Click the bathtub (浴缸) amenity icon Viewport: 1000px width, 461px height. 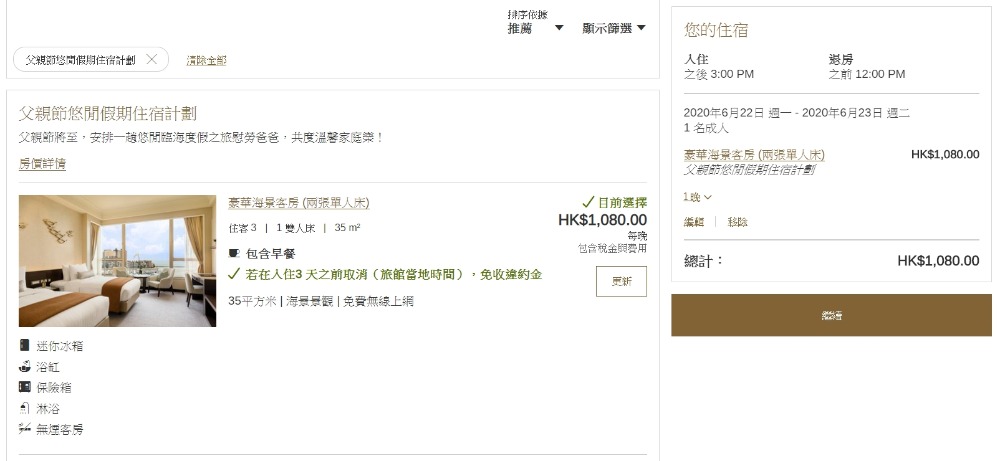click(25, 366)
